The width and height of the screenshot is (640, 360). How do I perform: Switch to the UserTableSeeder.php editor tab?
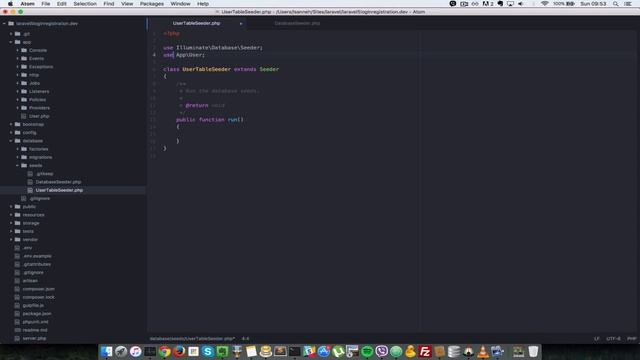[x=196, y=23]
